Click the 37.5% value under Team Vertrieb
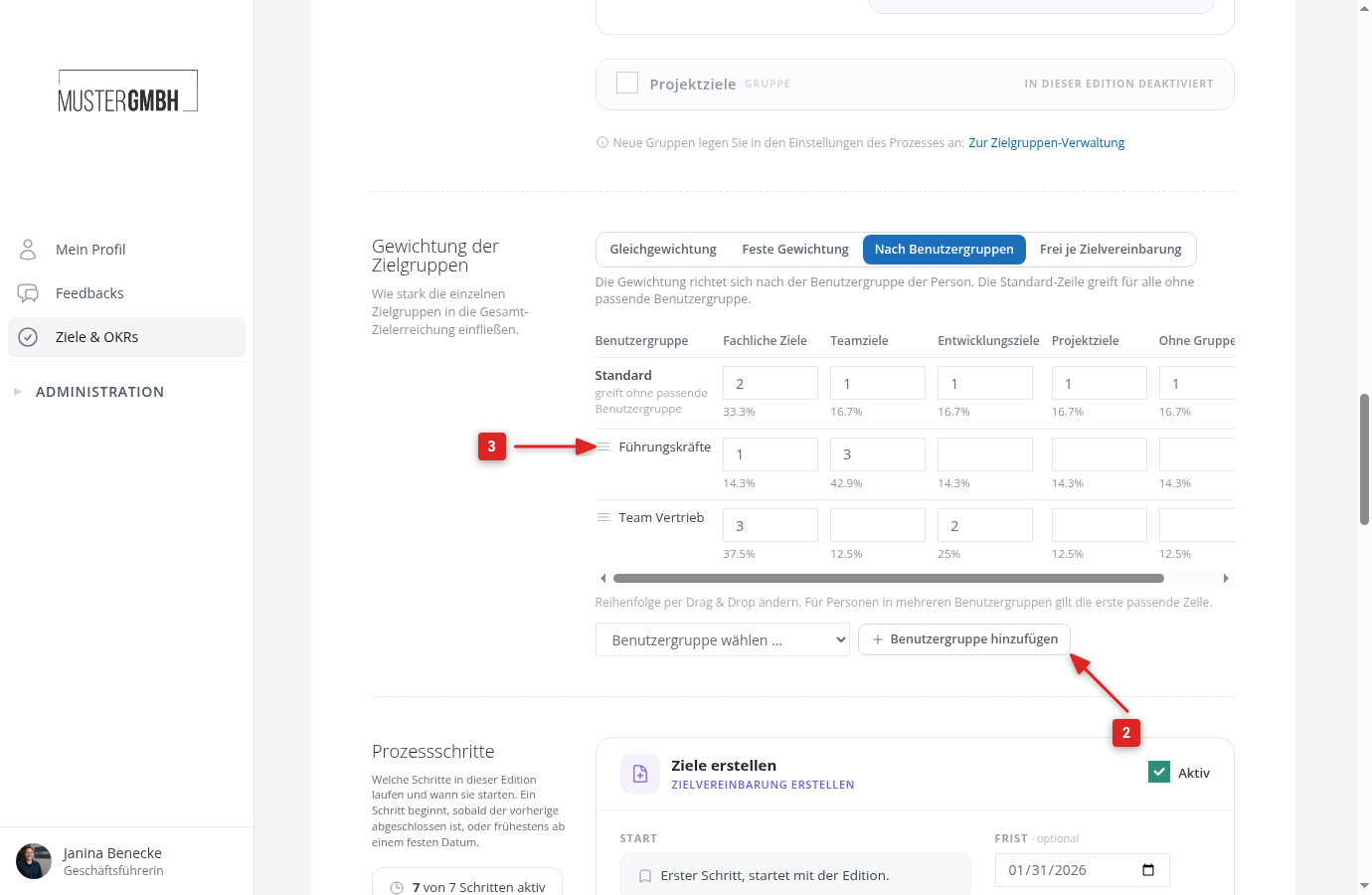 click(x=739, y=554)
